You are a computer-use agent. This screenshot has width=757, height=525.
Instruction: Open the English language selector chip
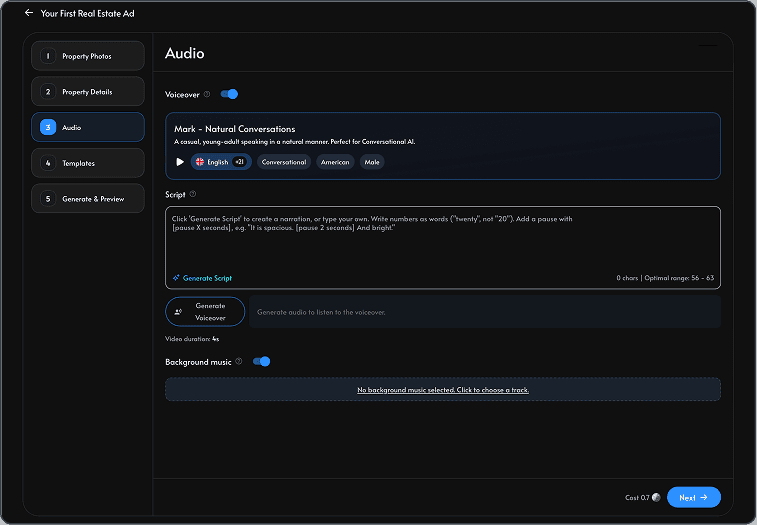221,162
